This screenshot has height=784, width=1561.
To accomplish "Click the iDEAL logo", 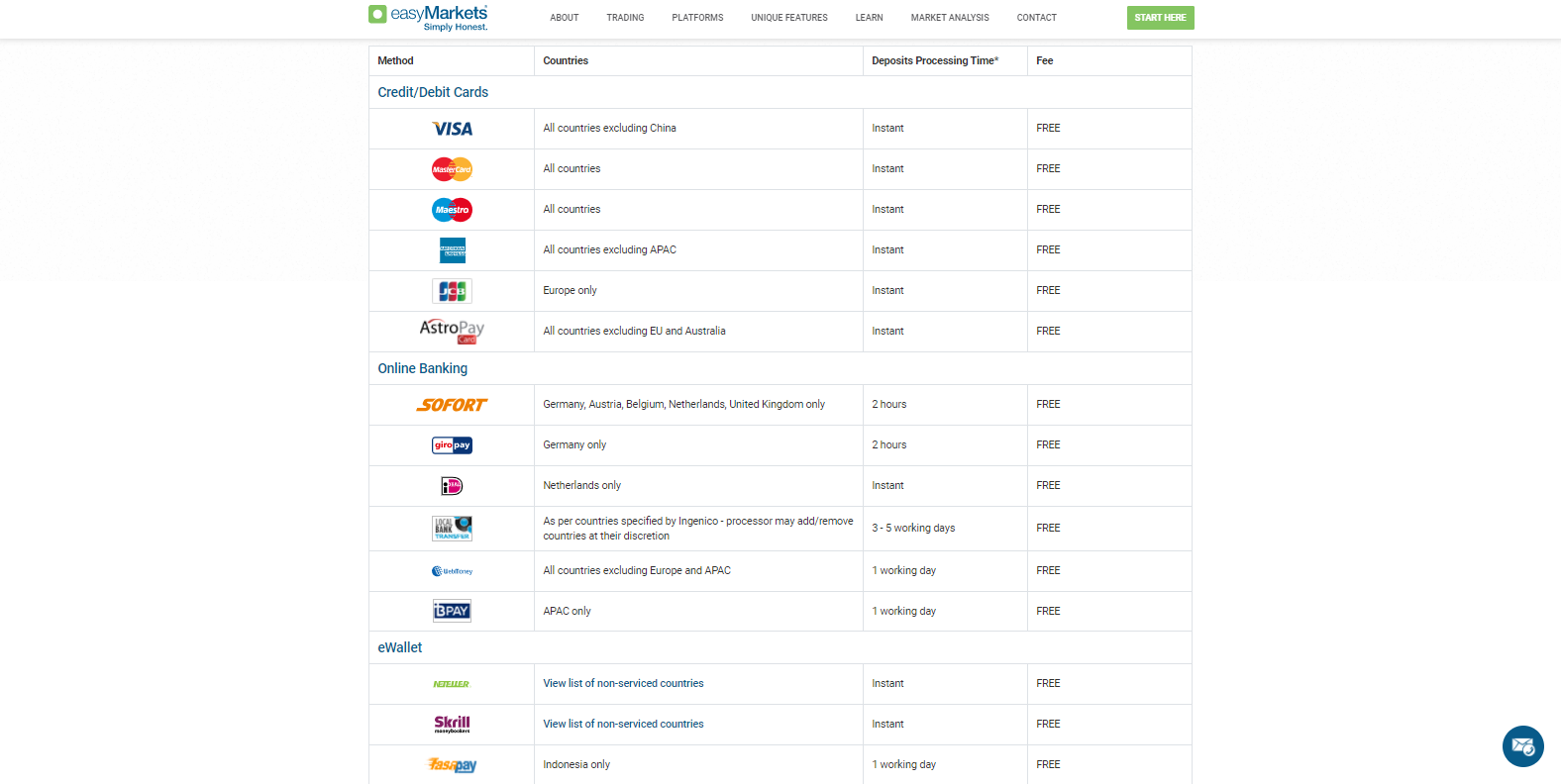I will (x=452, y=486).
